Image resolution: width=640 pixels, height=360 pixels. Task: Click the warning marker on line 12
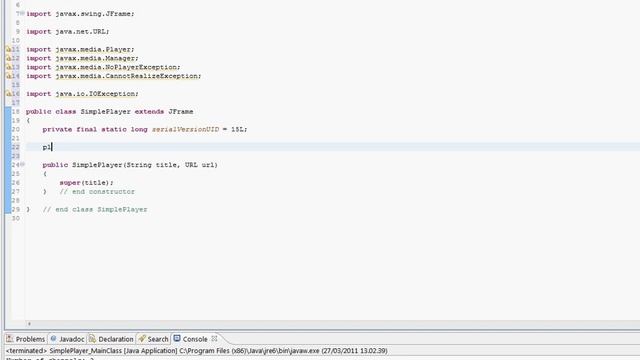point(8,58)
